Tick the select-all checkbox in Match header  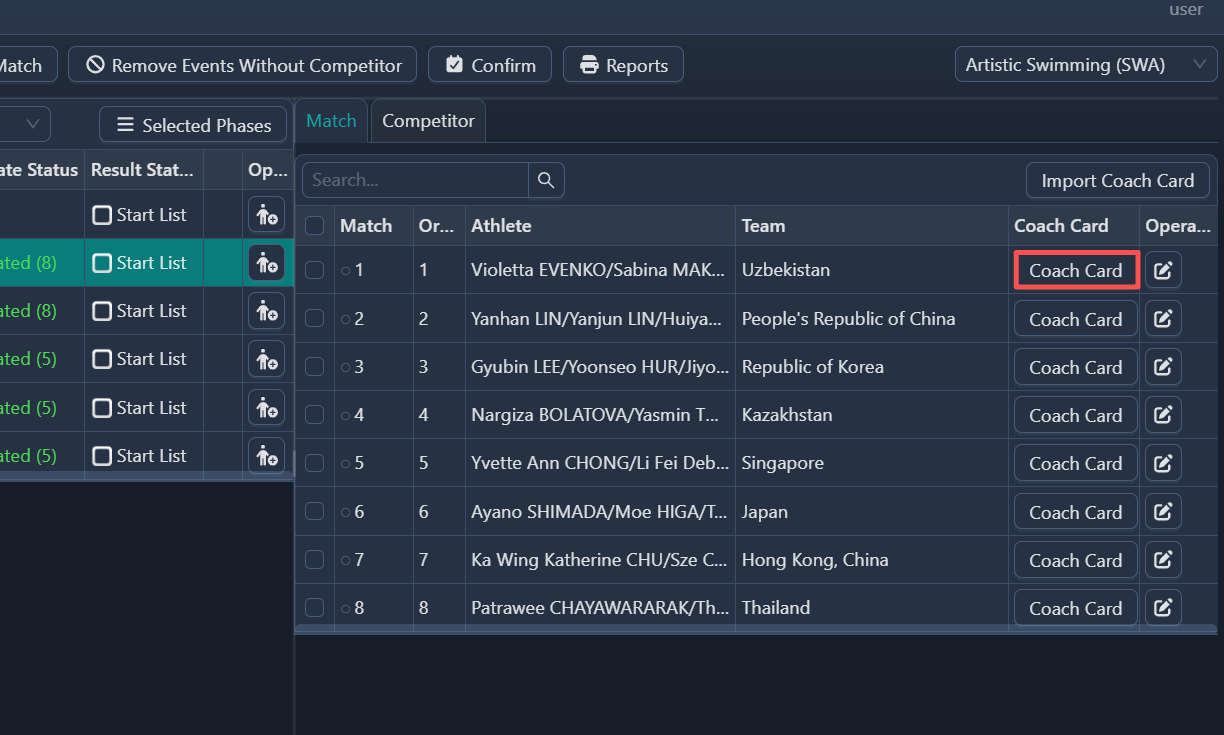coord(314,226)
